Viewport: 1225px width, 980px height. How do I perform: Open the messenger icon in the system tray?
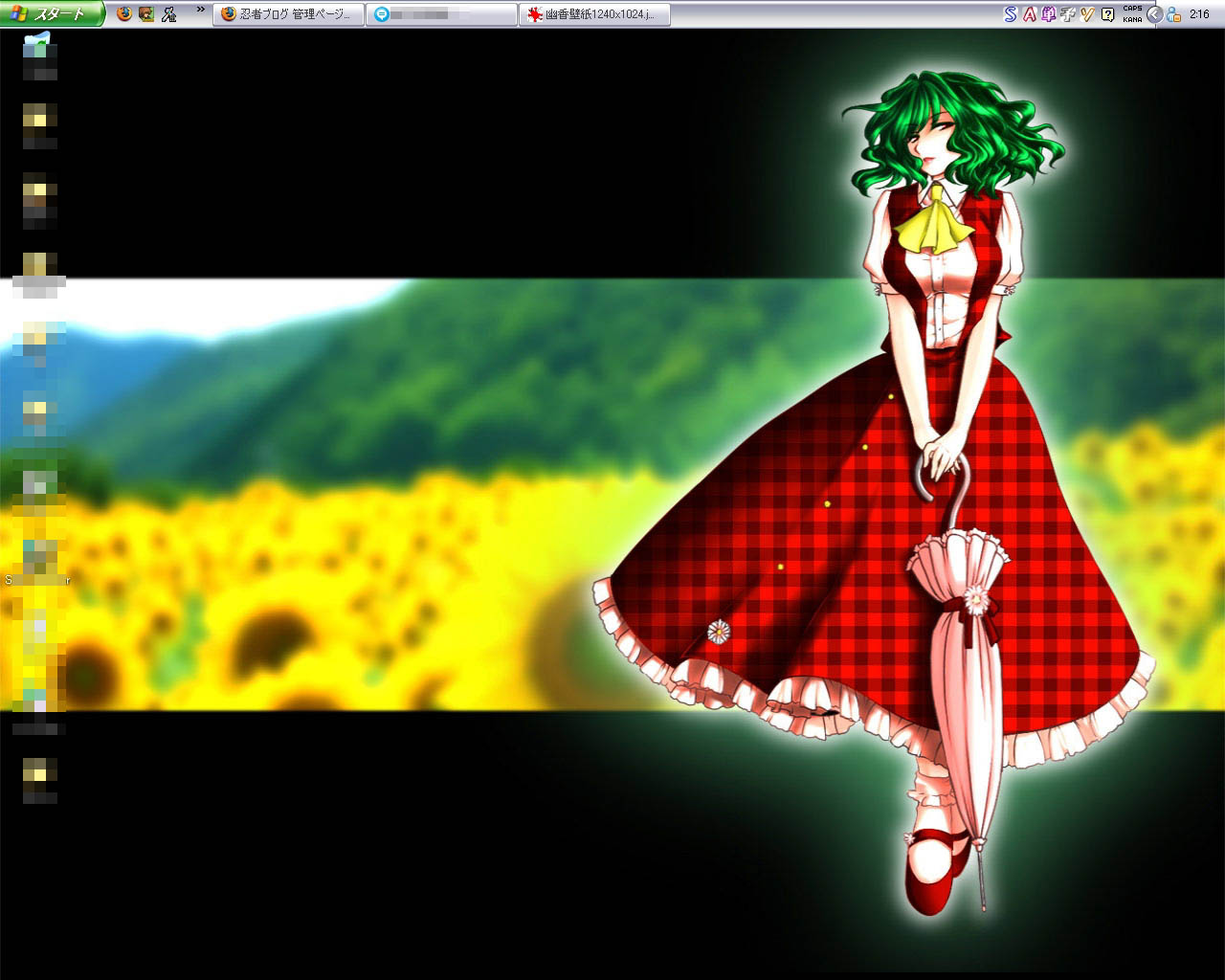pyautogui.click(x=1173, y=14)
